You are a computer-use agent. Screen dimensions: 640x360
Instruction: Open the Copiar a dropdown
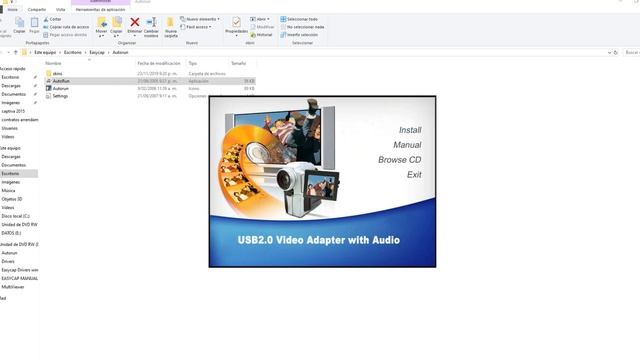116,36
